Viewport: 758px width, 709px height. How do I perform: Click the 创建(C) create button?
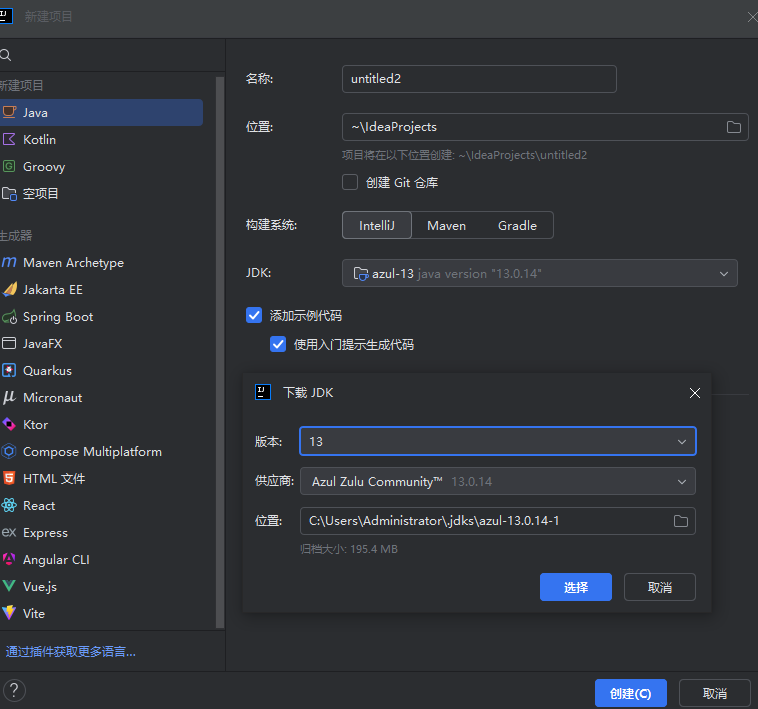tap(631, 693)
